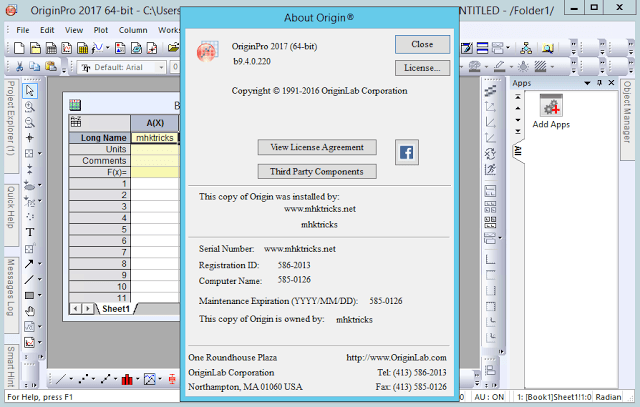
Task: Open the View menu
Action: coord(74,30)
